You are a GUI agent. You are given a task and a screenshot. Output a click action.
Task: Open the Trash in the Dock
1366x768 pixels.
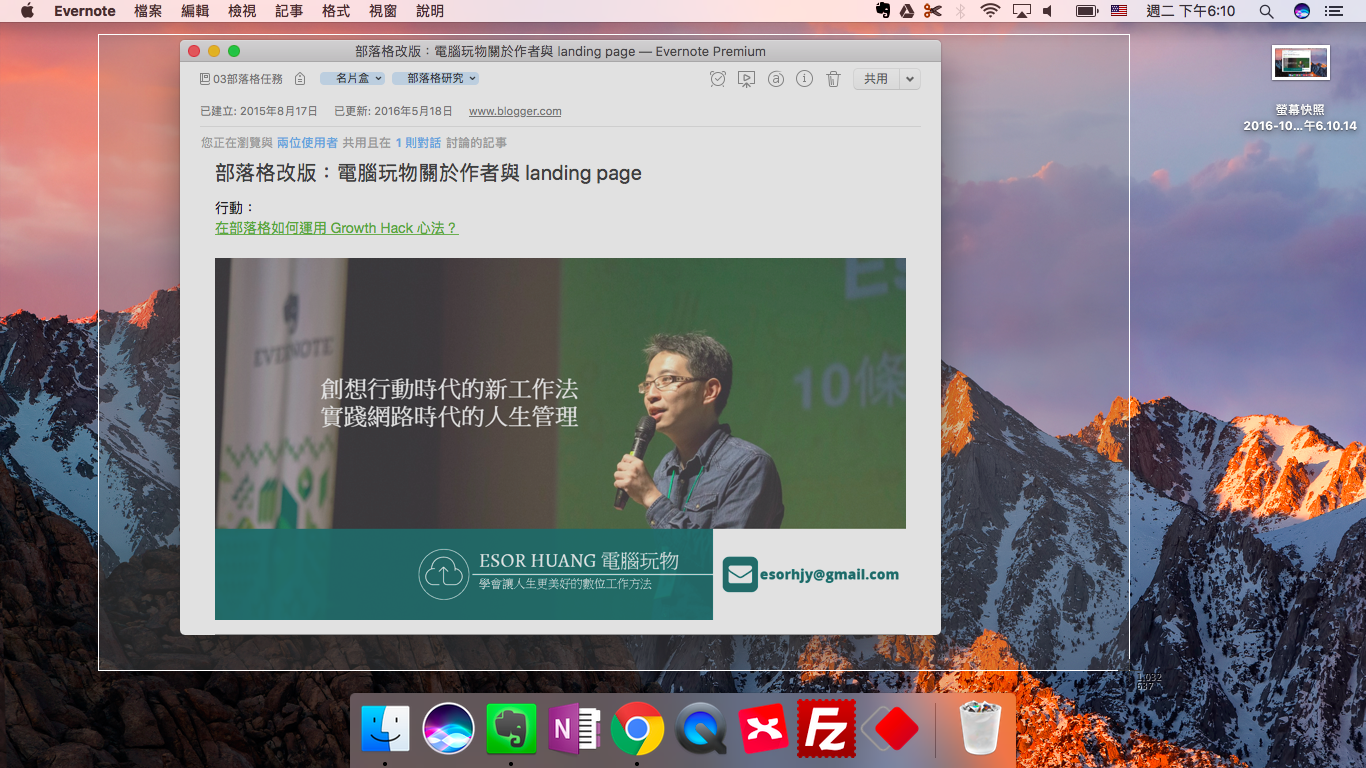click(x=980, y=728)
